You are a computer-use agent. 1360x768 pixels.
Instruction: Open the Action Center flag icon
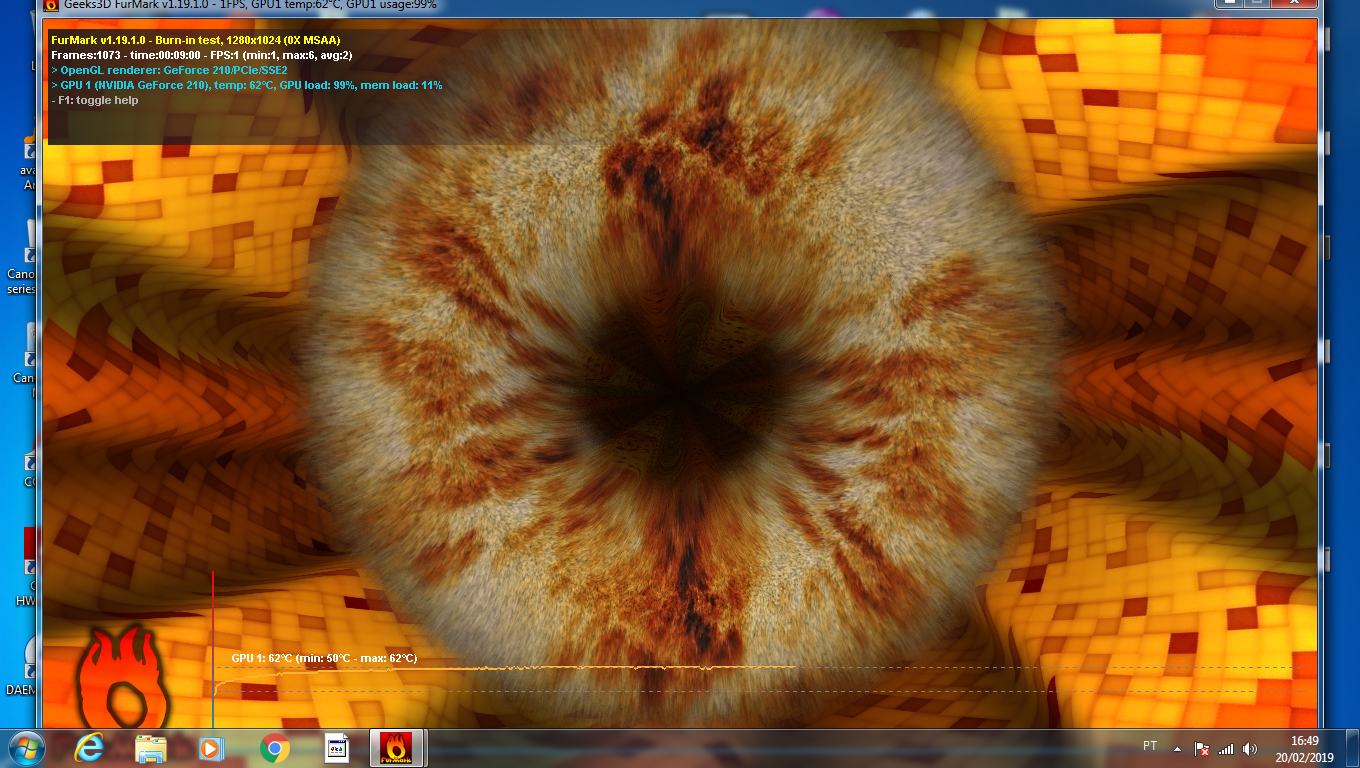[1203, 748]
